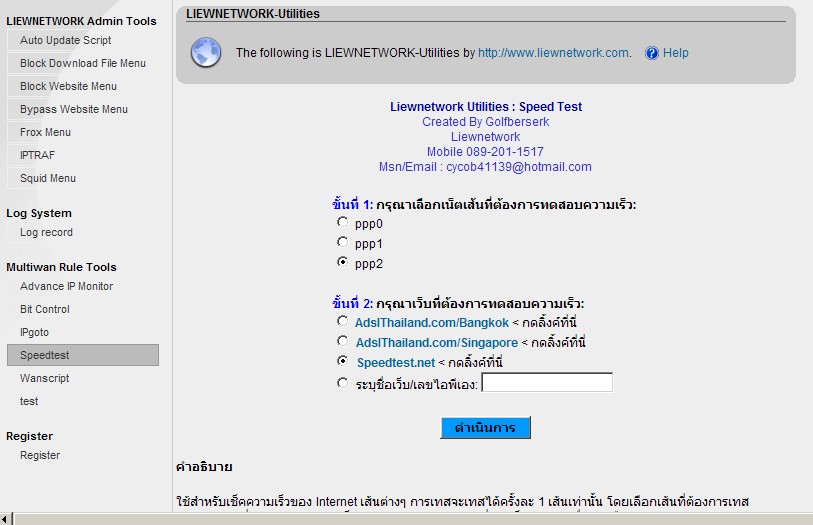Screen dimensions: 813x525
Task: Click the cycob41139@hotmail.com email text
Action: click(518, 167)
